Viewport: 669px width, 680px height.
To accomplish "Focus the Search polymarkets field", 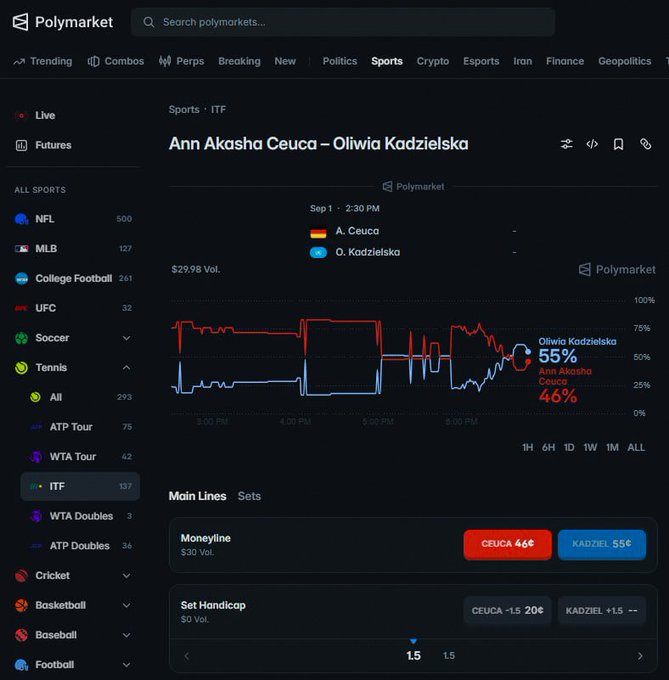I will click(343, 22).
